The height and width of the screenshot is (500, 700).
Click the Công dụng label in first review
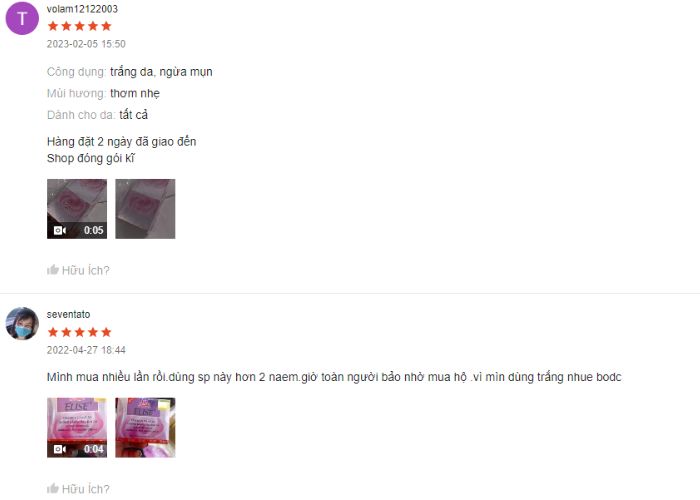(x=76, y=72)
